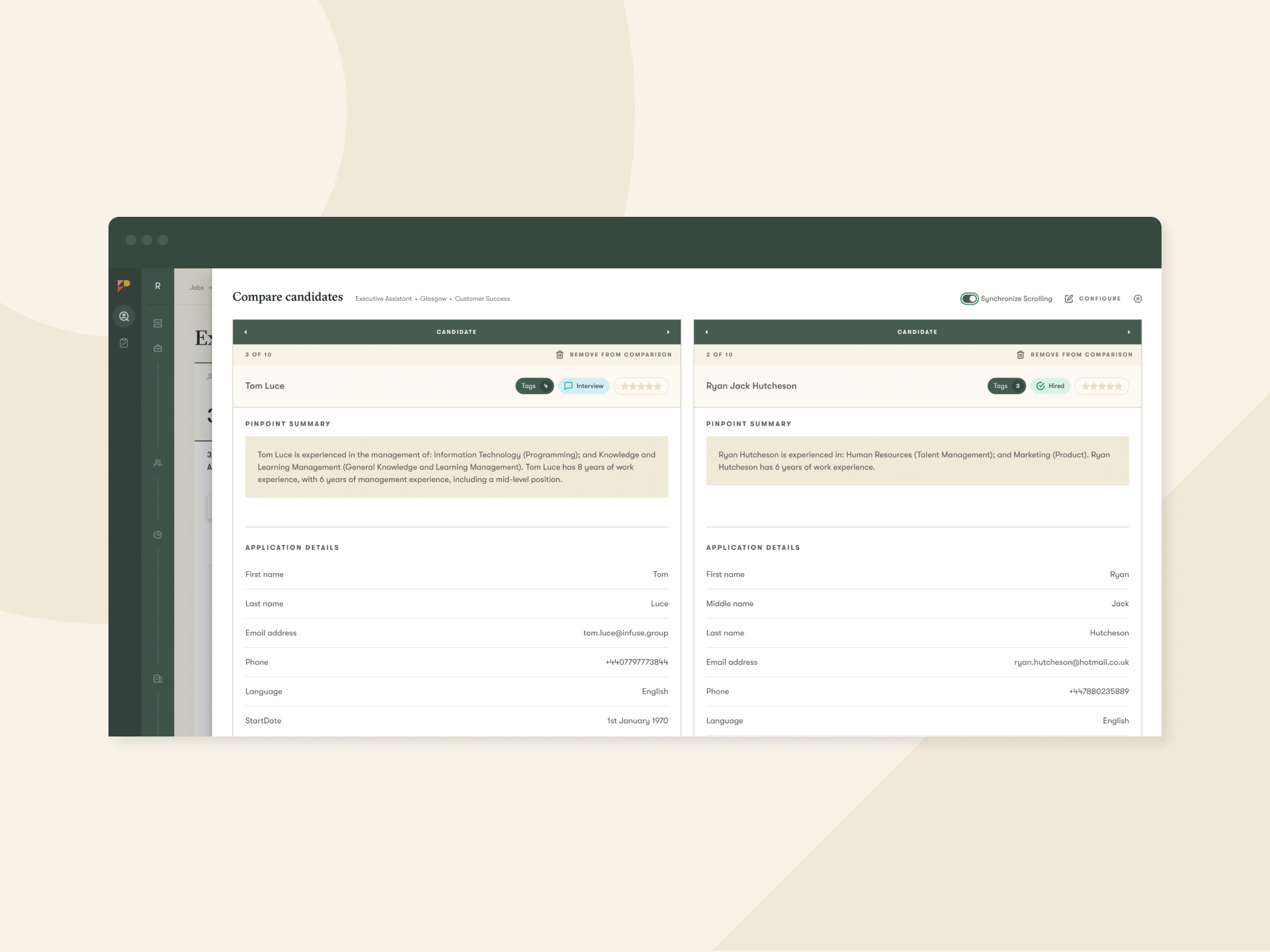Expand Tom Luce's Tags dropdown
Viewport: 1270px width, 952px height.
click(x=534, y=386)
